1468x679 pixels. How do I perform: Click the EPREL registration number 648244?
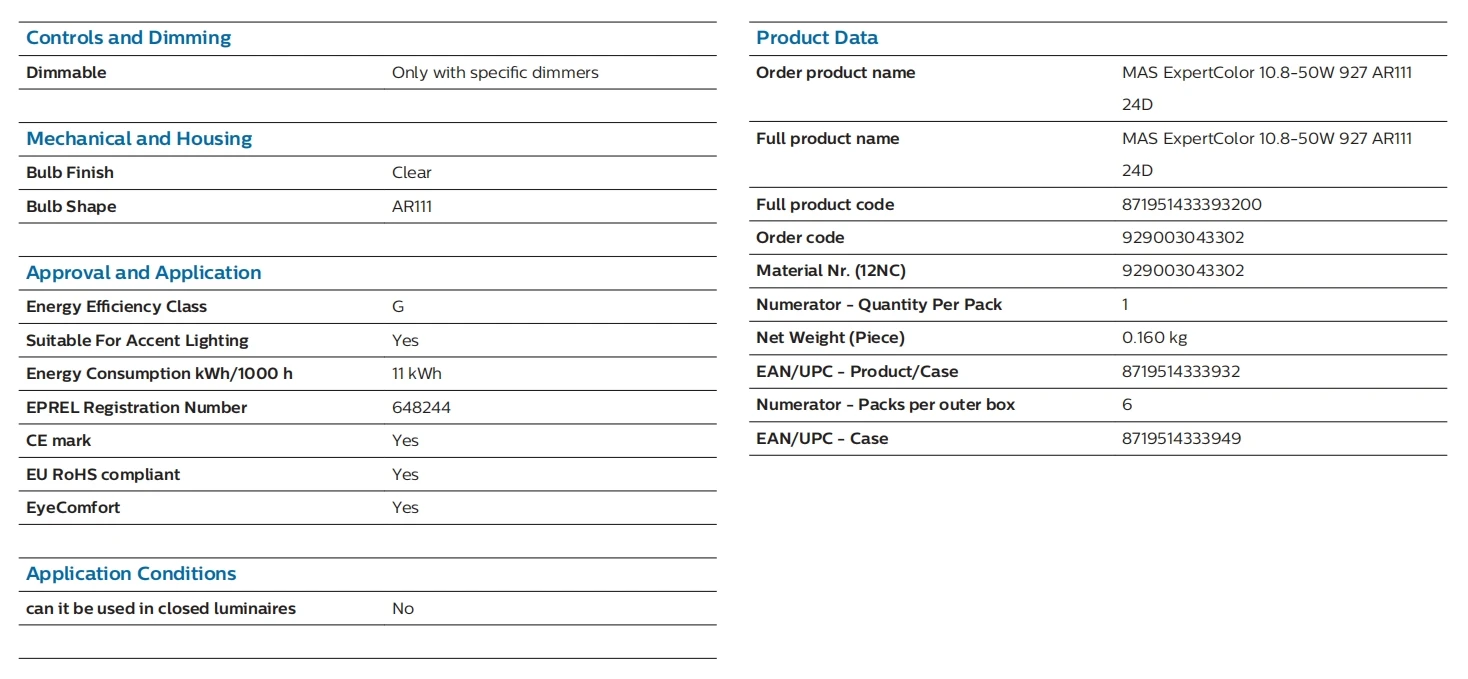coord(421,408)
